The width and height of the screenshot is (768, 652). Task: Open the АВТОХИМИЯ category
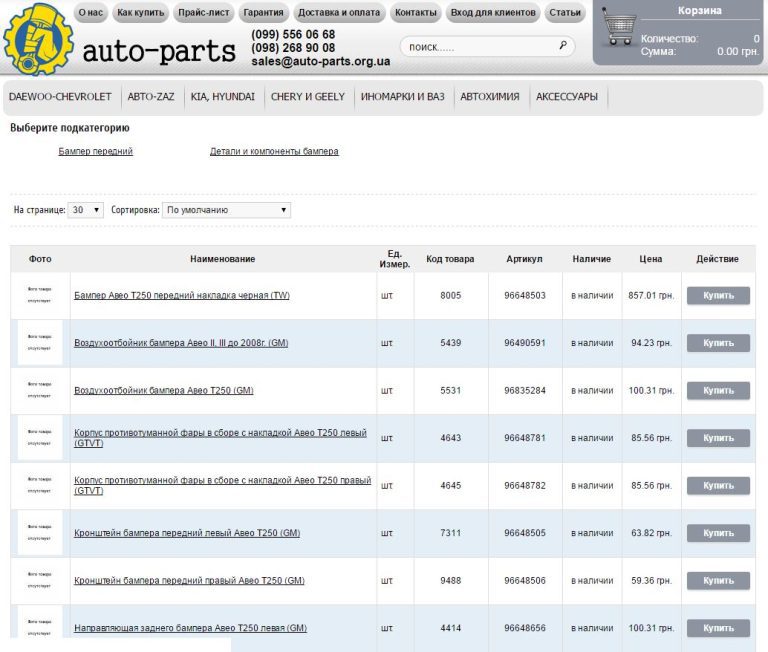pos(490,97)
